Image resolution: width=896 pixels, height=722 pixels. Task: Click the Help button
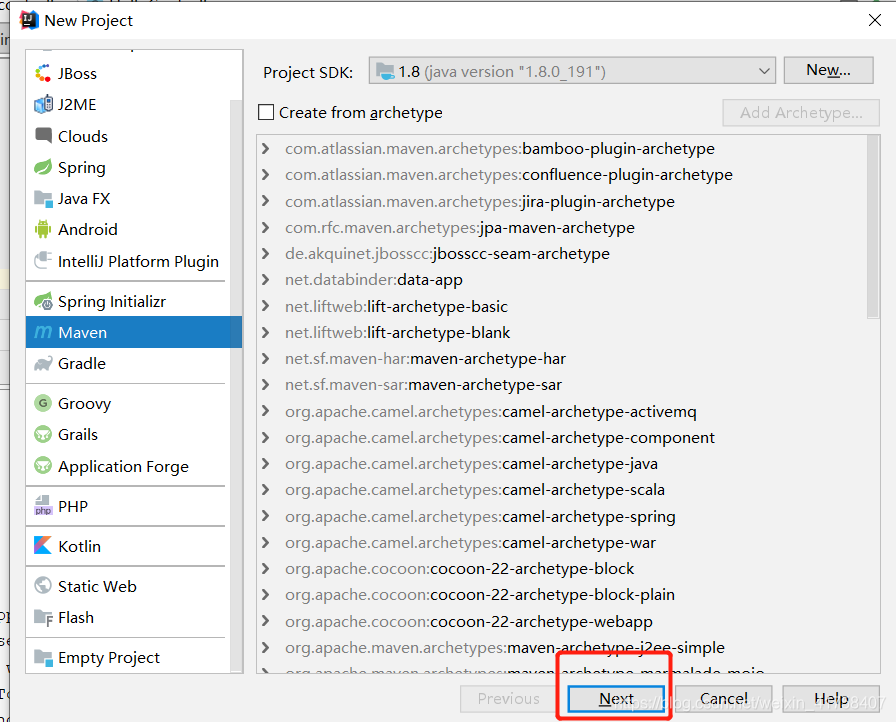(831, 699)
